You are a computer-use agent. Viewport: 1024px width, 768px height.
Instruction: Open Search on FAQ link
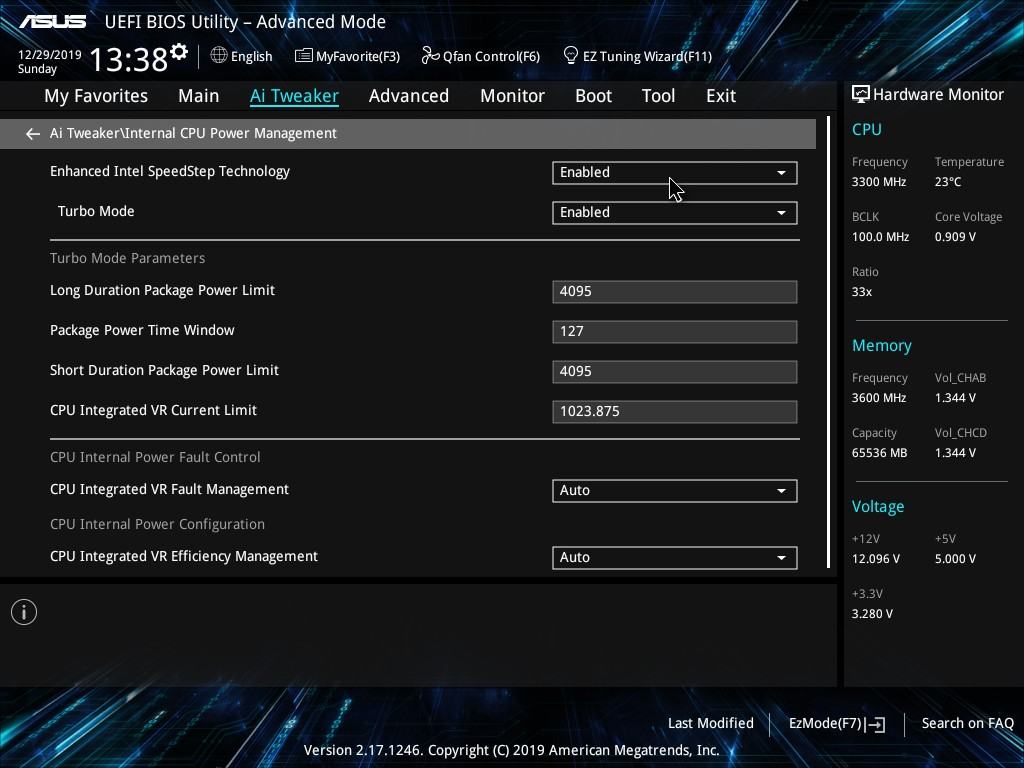(x=967, y=724)
